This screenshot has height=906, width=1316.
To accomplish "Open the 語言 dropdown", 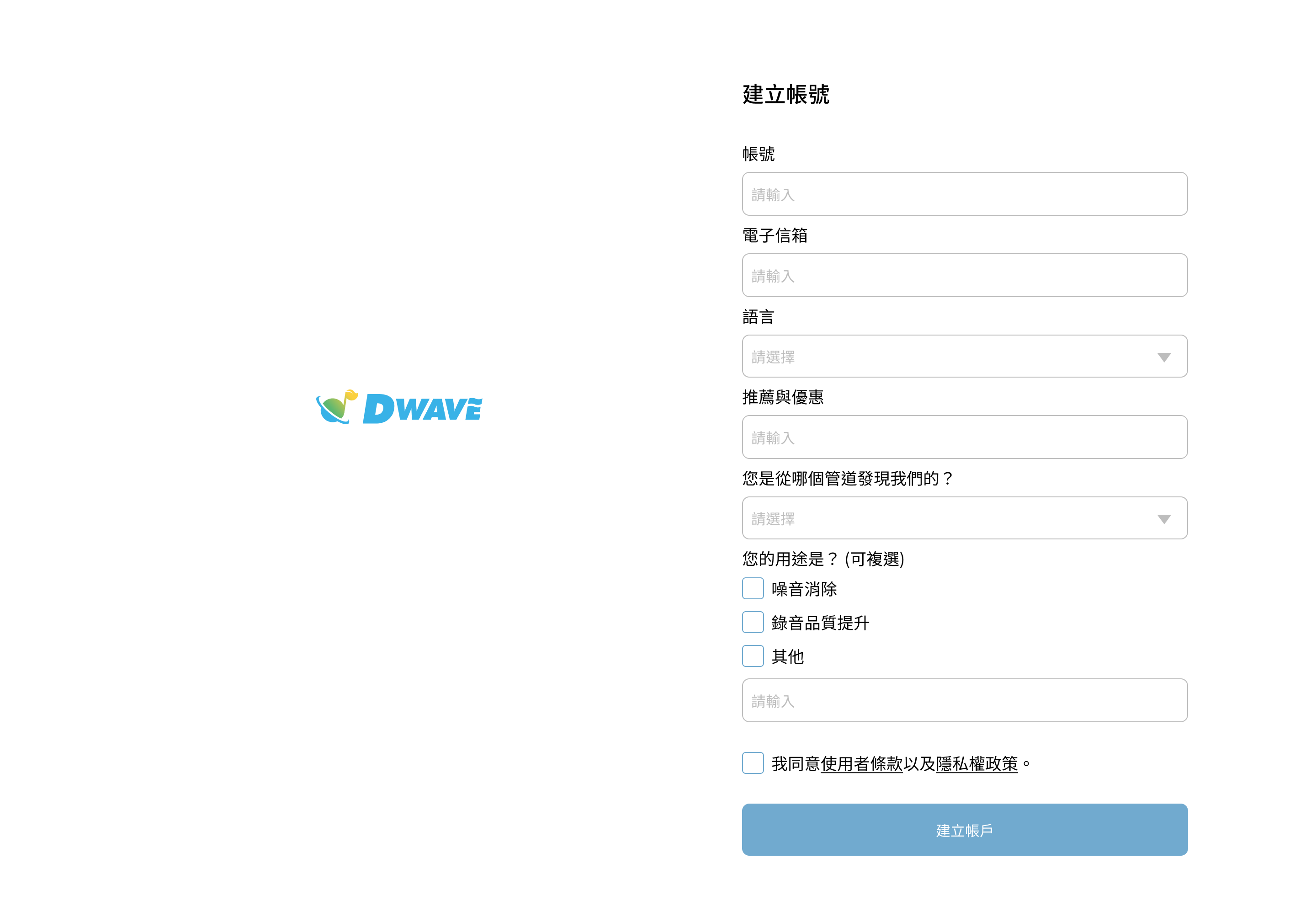I will [x=964, y=357].
